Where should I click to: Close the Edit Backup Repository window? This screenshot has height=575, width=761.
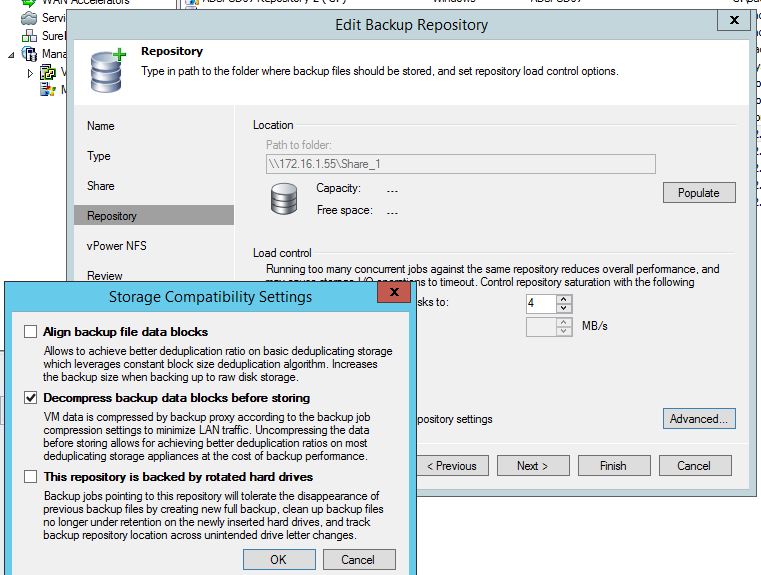click(735, 21)
